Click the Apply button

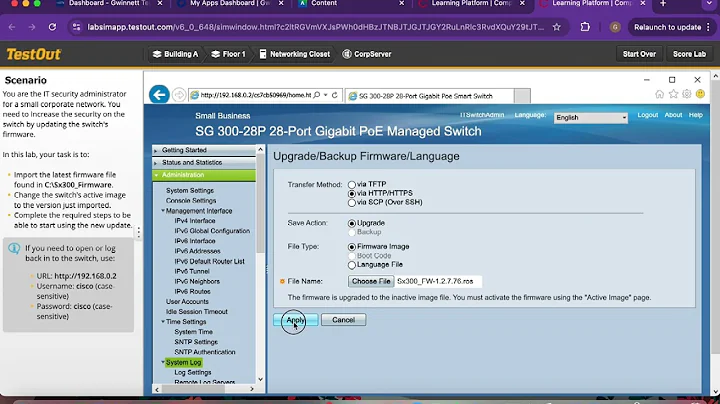point(296,320)
